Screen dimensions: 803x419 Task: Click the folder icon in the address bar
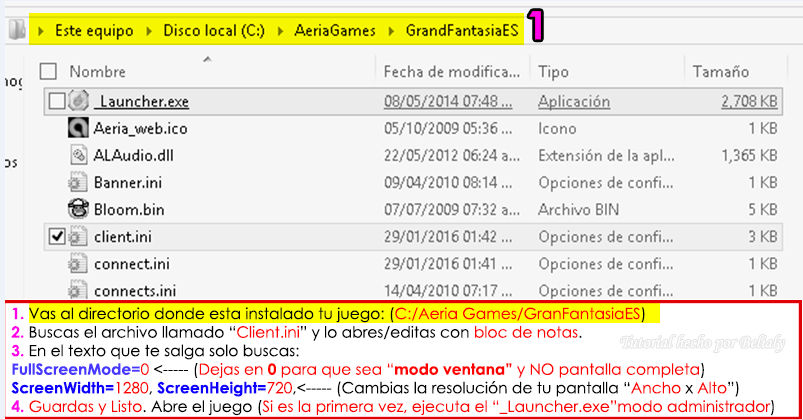click(x=17, y=30)
